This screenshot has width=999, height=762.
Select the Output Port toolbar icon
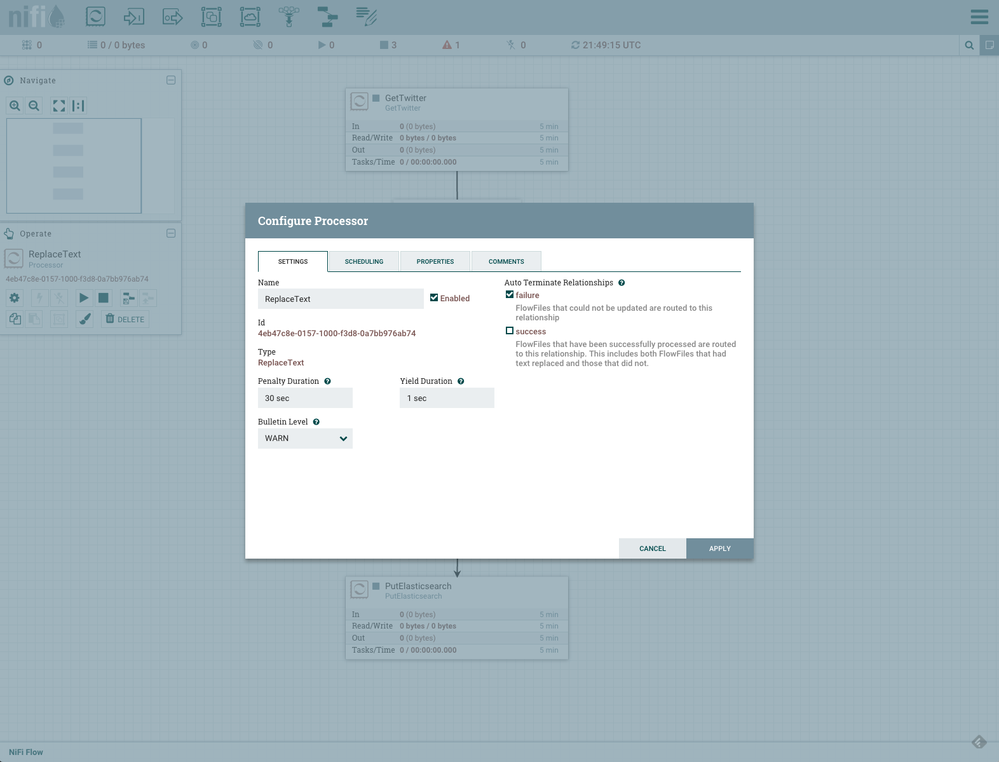(172, 17)
